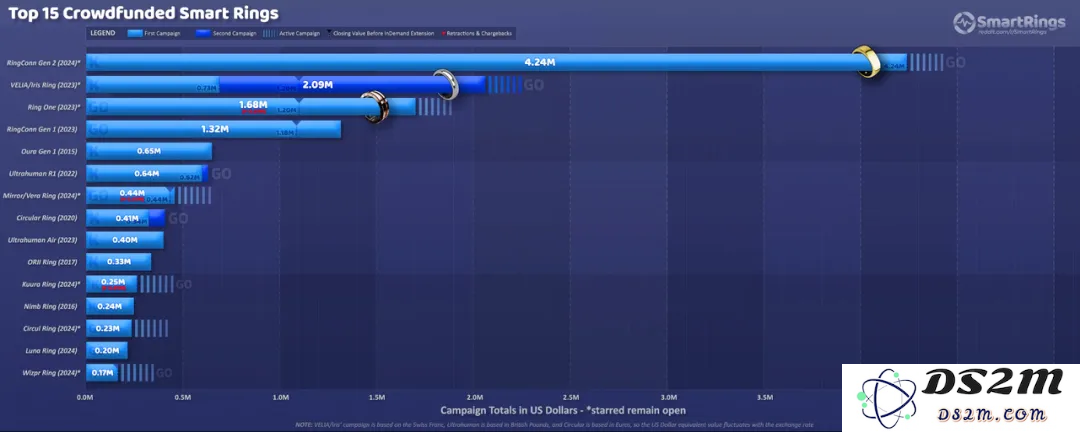Viewport: 1080px width, 432px height.
Task: Click the silver ring image on VELIA/Iris bar
Action: tap(446, 85)
